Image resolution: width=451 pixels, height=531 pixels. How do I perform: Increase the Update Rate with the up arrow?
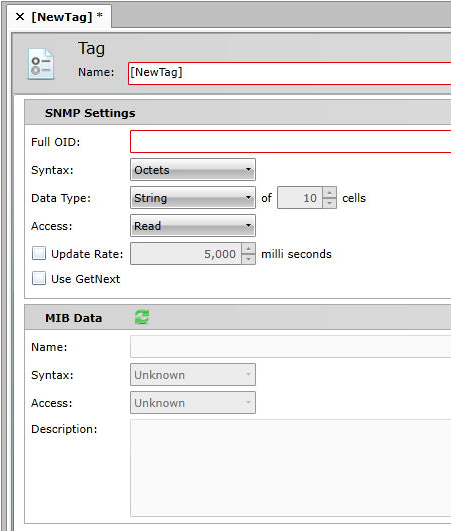(x=249, y=248)
